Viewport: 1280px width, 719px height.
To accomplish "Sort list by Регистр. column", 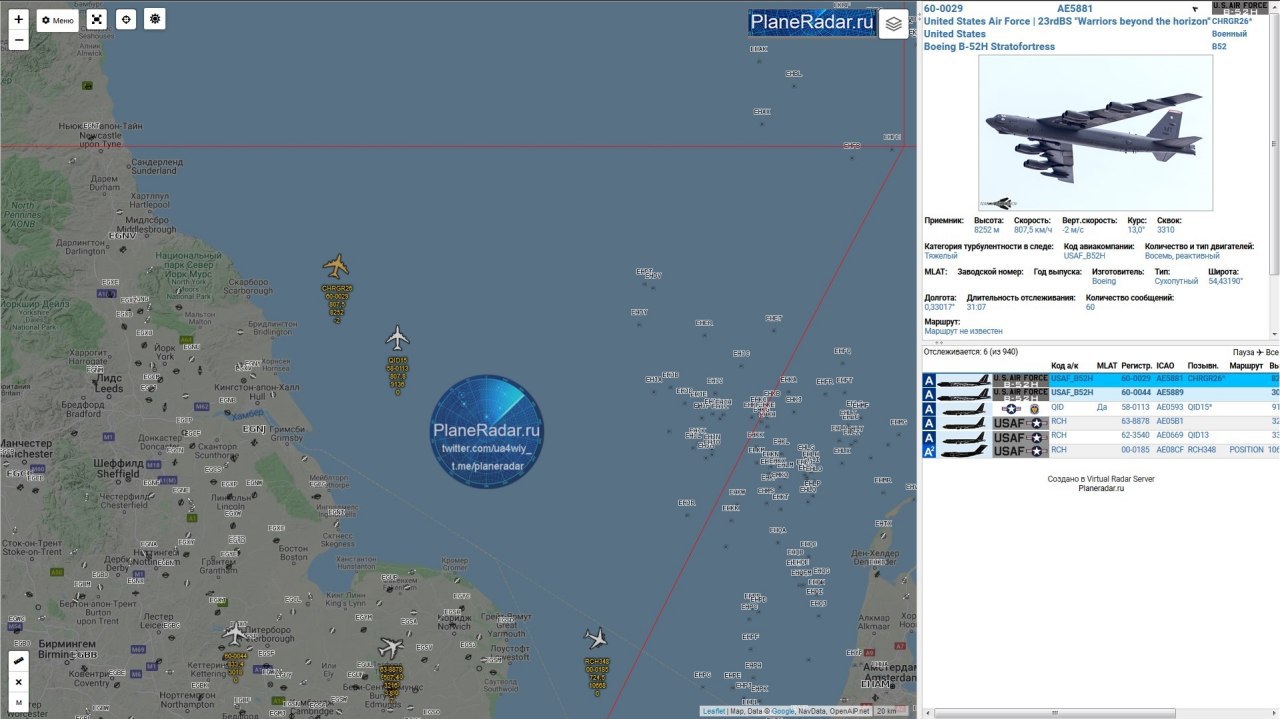I will (x=1137, y=366).
